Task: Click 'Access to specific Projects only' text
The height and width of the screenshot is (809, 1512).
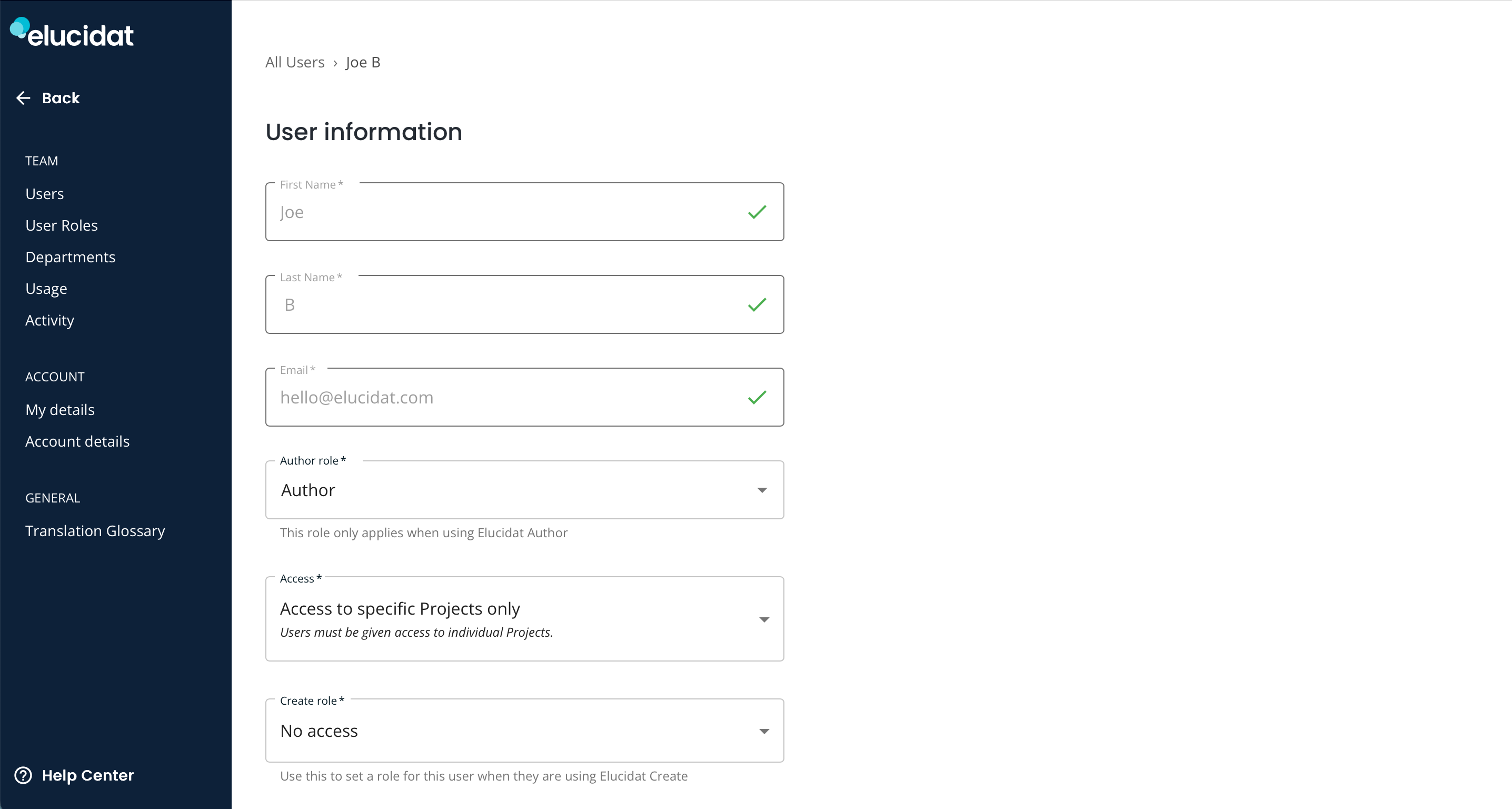Action: point(400,609)
